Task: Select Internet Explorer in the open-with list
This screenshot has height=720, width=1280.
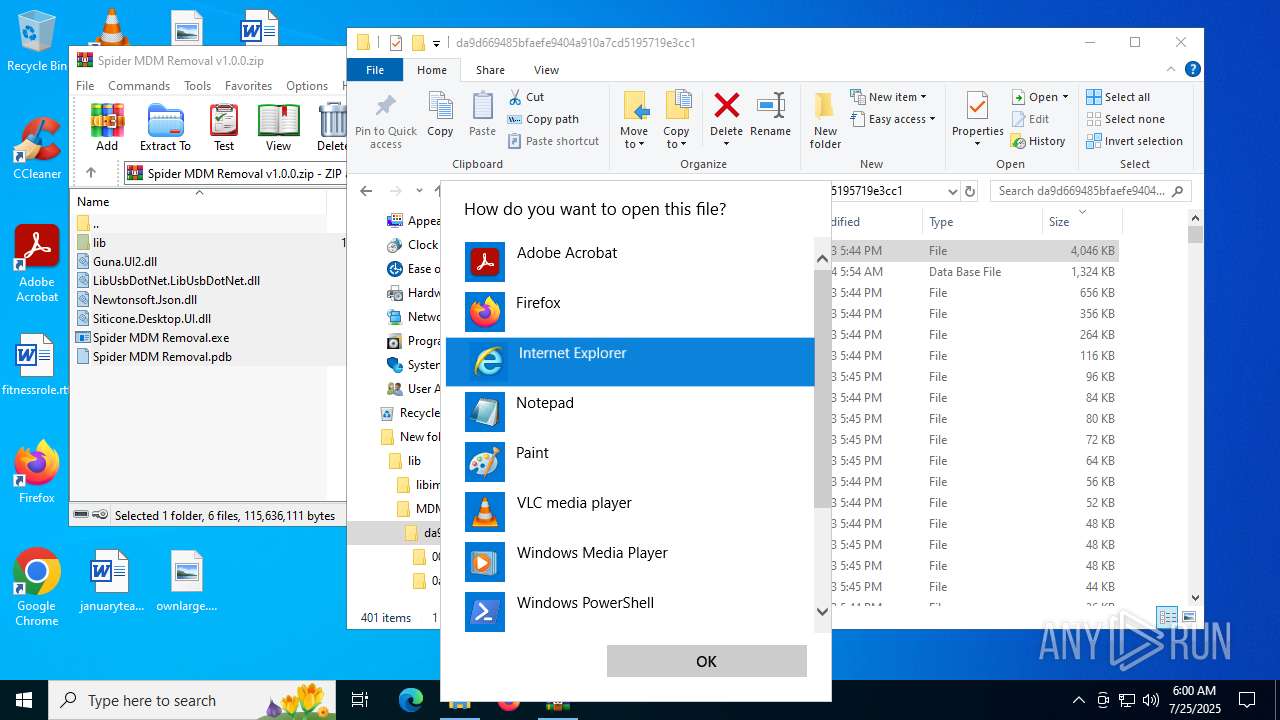Action: [630, 362]
